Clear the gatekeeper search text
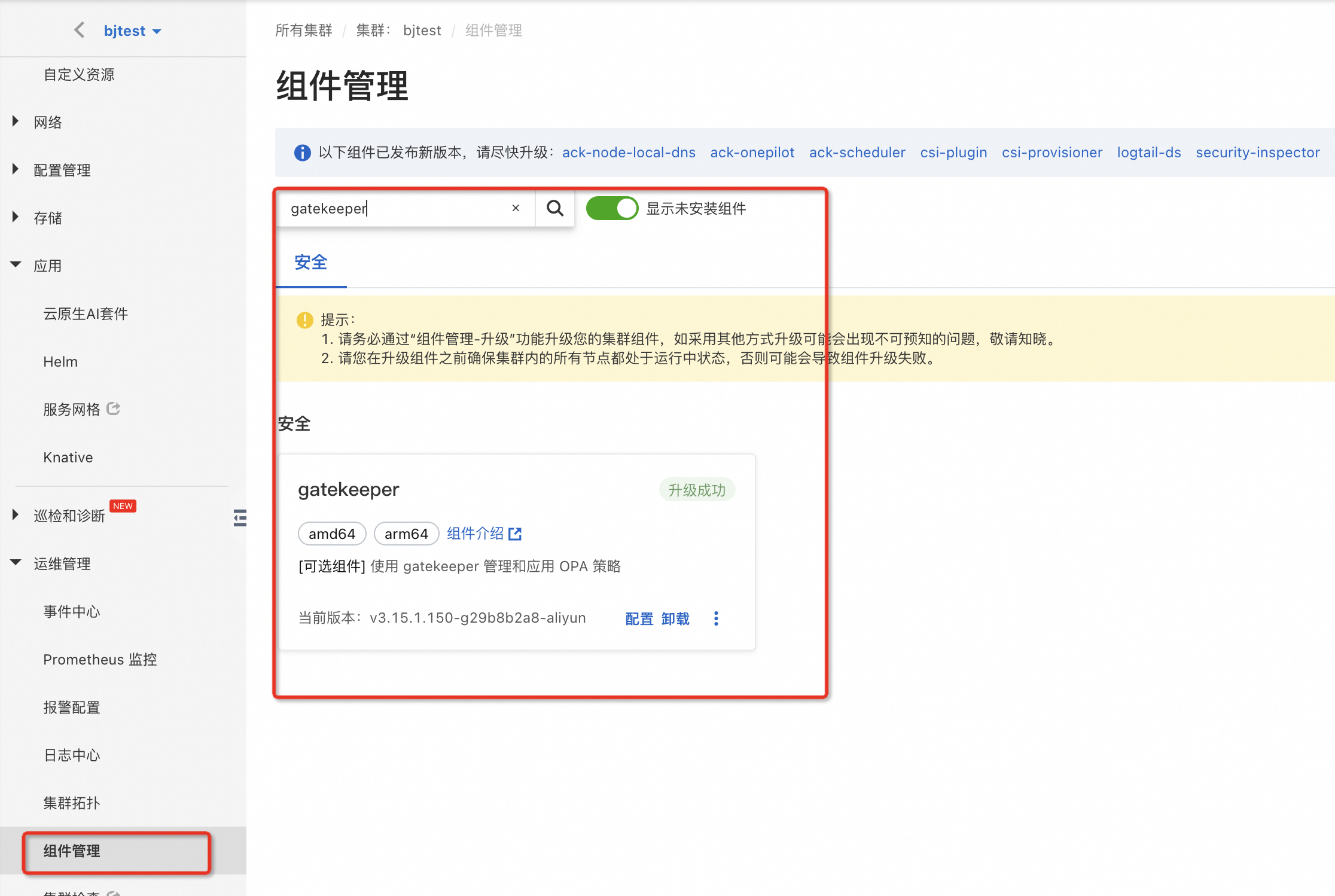Screen dimensions: 1335x896 pyautogui.click(x=516, y=208)
